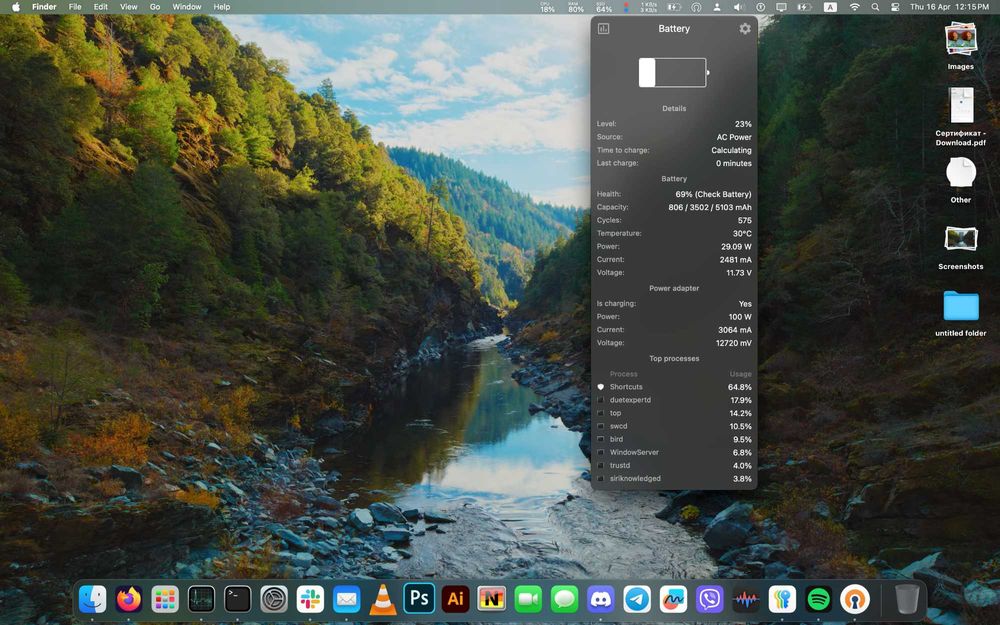Click the swcd process row
This screenshot has height=625, width=1000.
[674, 427]
